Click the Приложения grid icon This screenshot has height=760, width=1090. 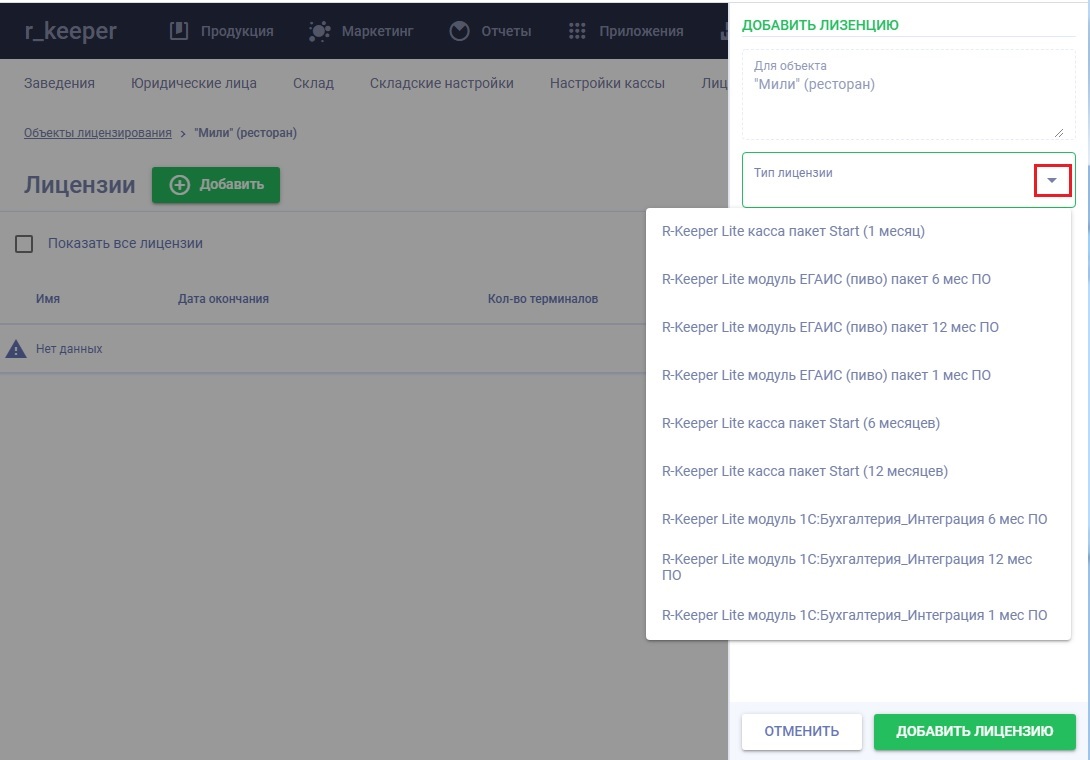(577, 31)
